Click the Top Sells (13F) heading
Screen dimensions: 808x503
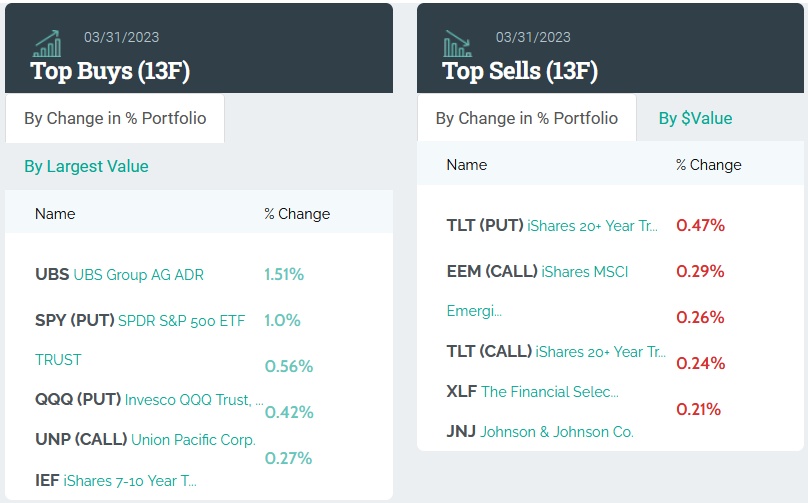[520, 71]
